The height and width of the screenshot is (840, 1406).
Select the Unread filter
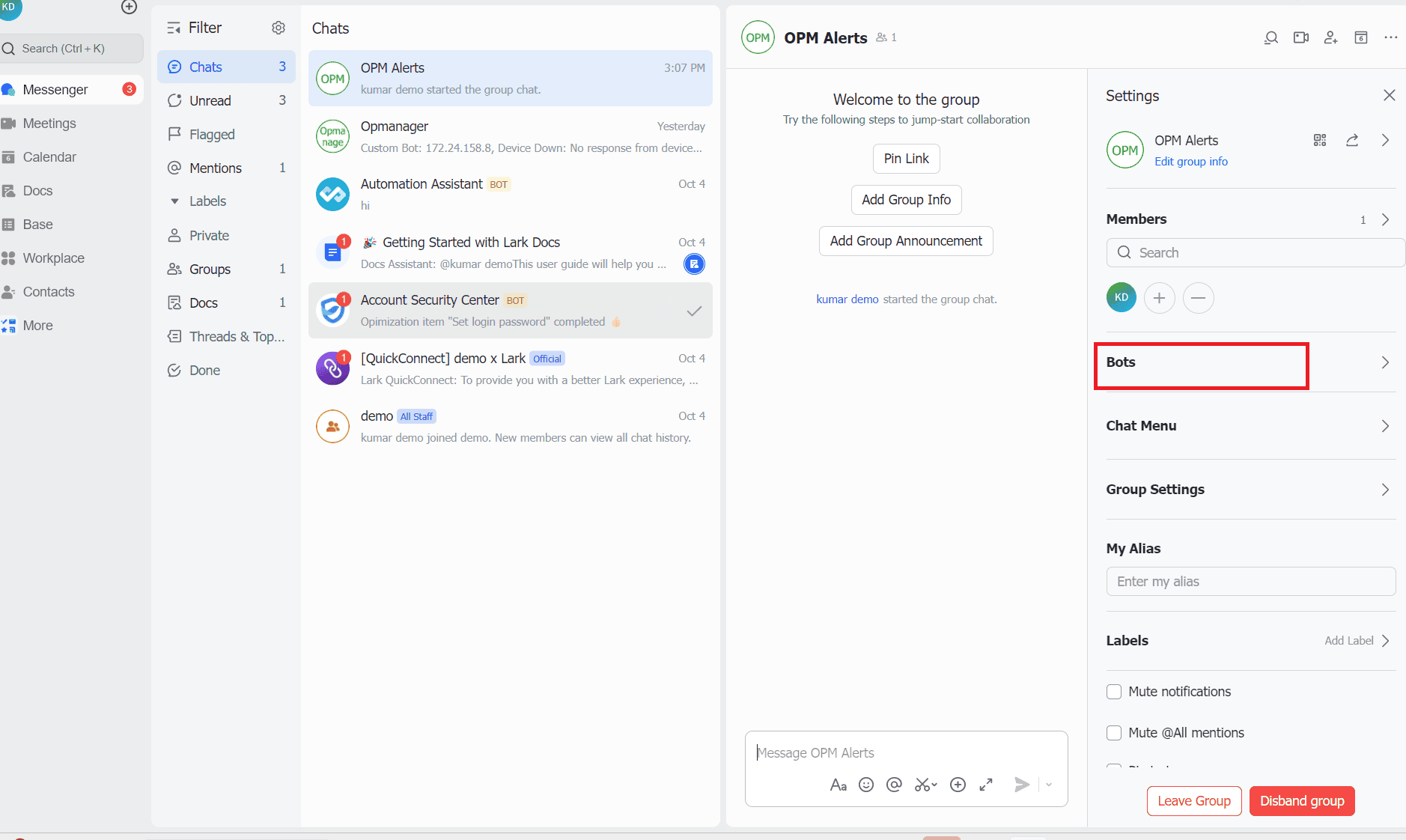[x=226, y=100]
